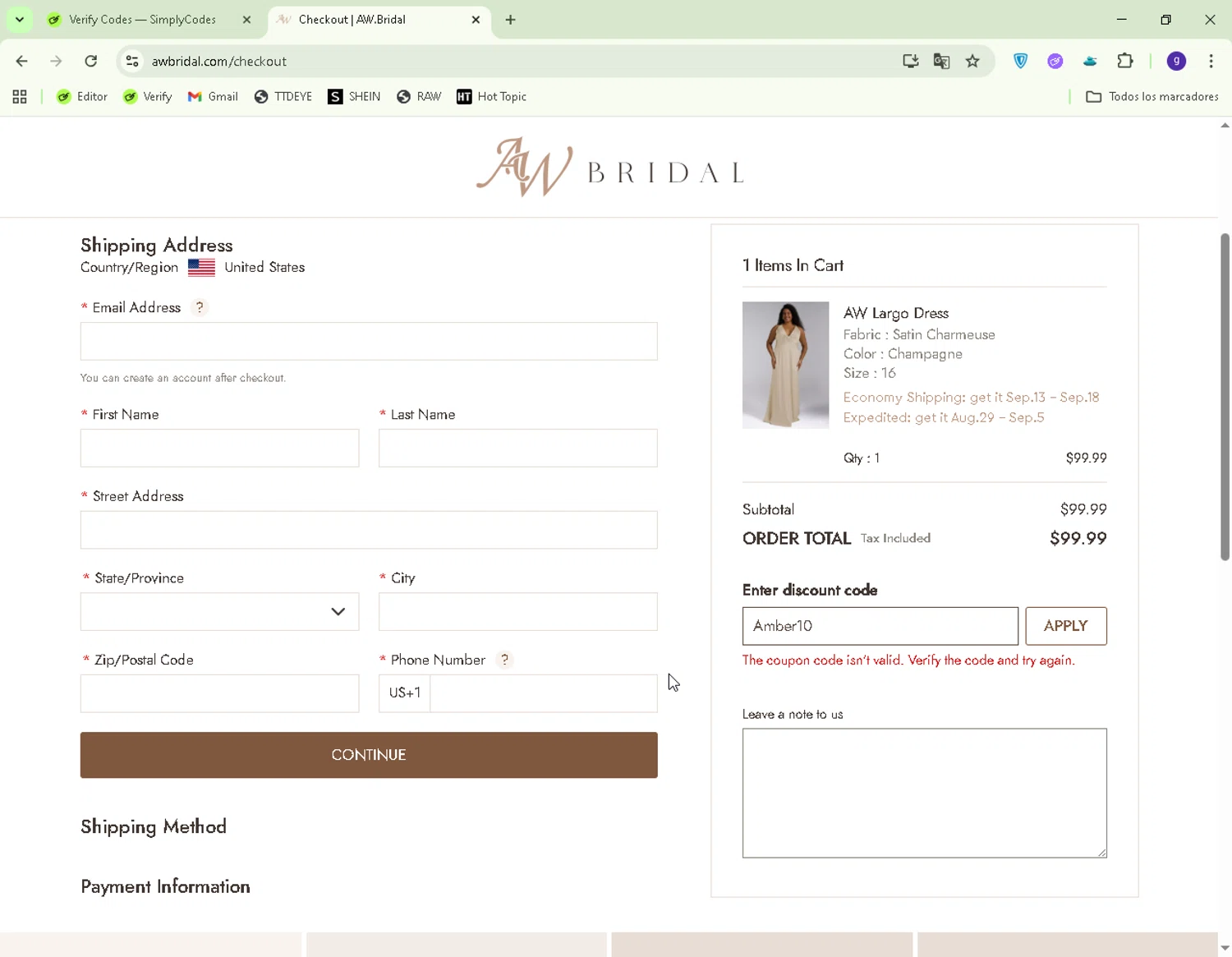The image size is (1232, 957).
Task: Reload the checkout page
Action: [x=91, y=61]
